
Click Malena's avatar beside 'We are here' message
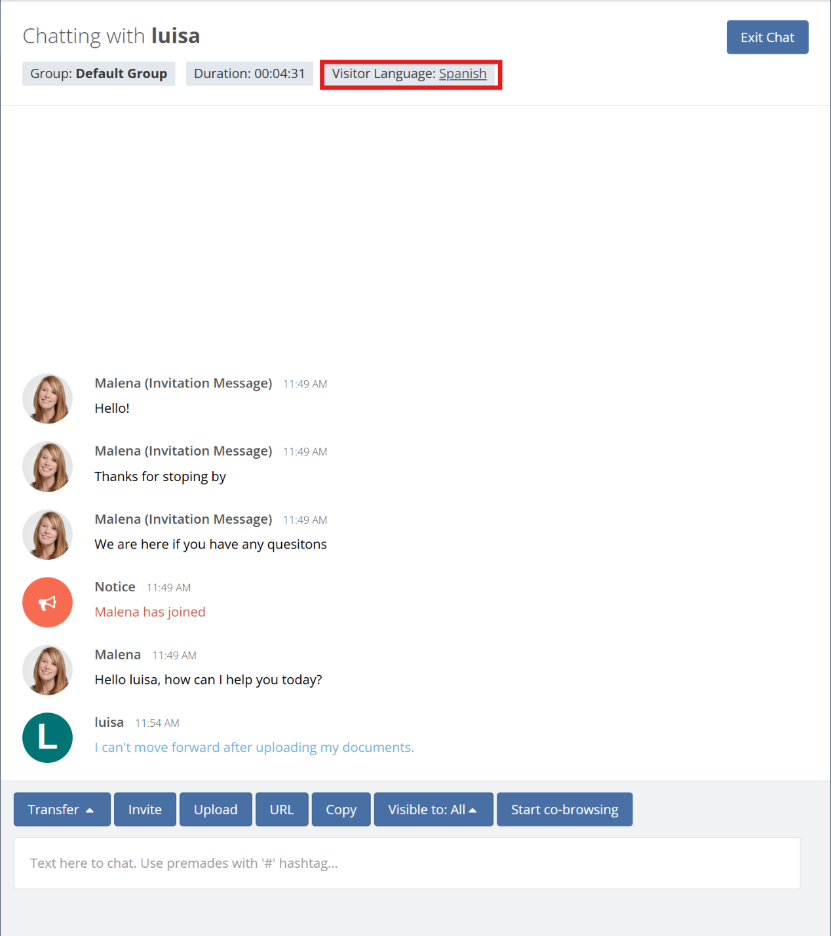coord(47,534)
